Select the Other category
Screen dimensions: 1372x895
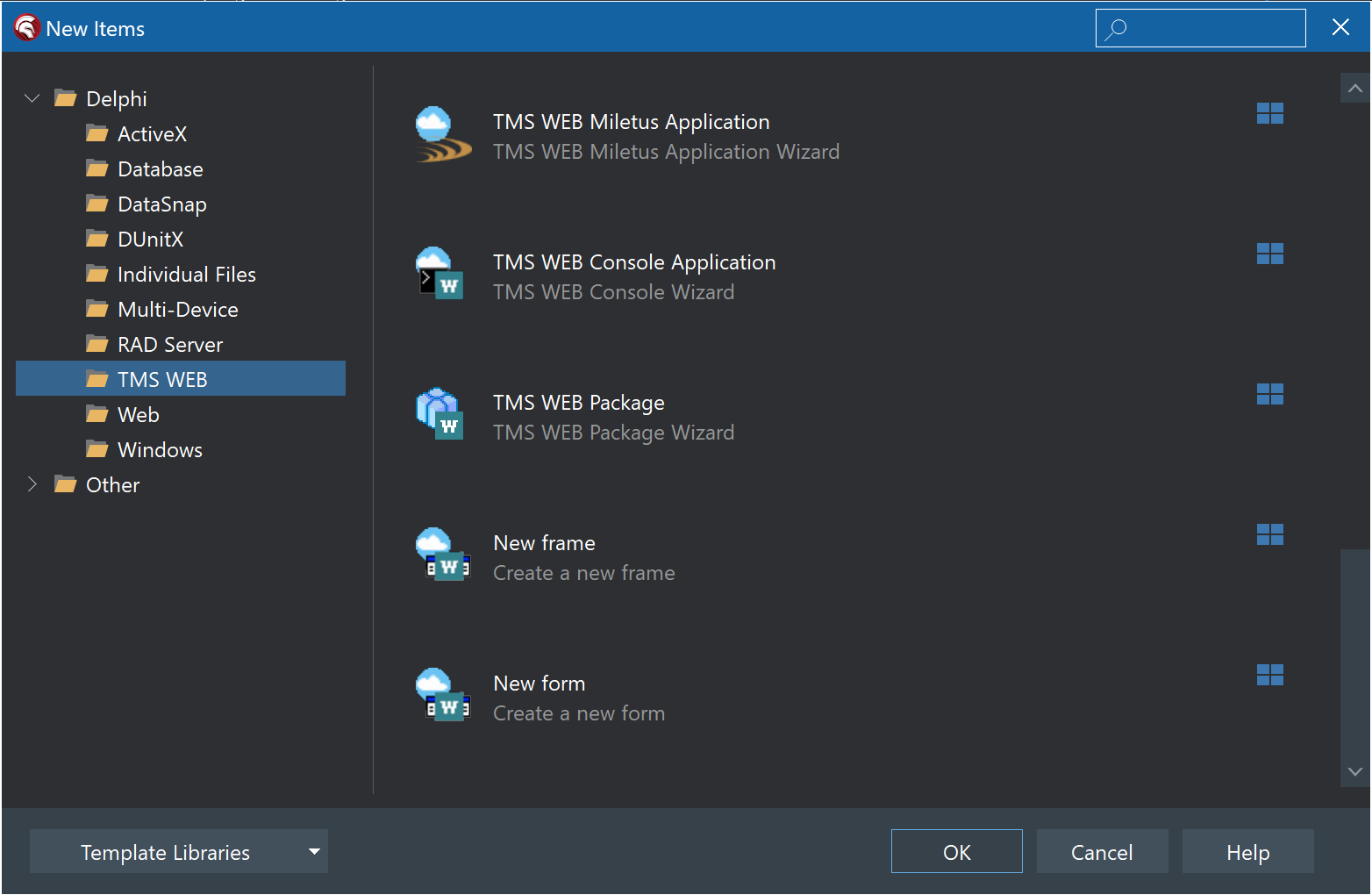112,484
